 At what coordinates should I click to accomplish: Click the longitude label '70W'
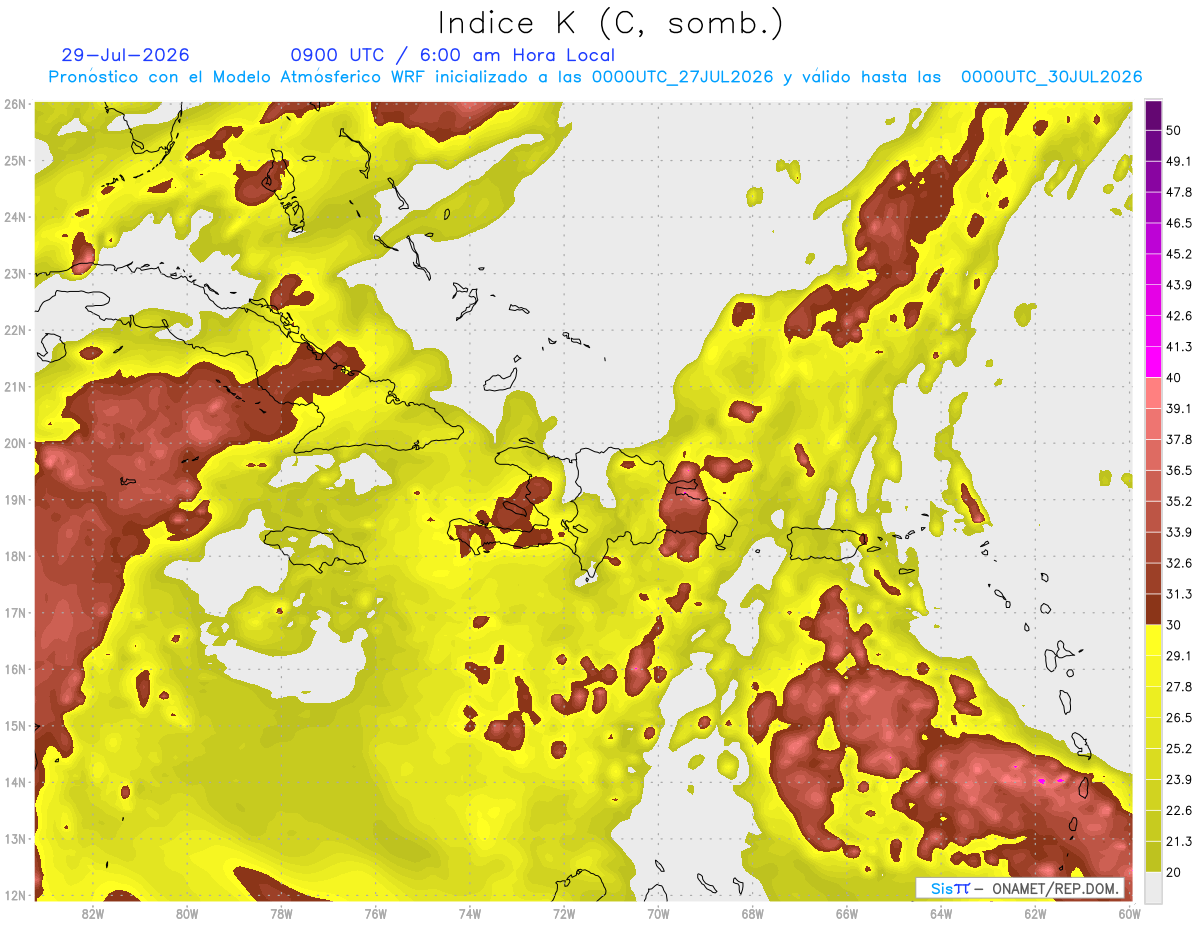(x=658, y=913)
